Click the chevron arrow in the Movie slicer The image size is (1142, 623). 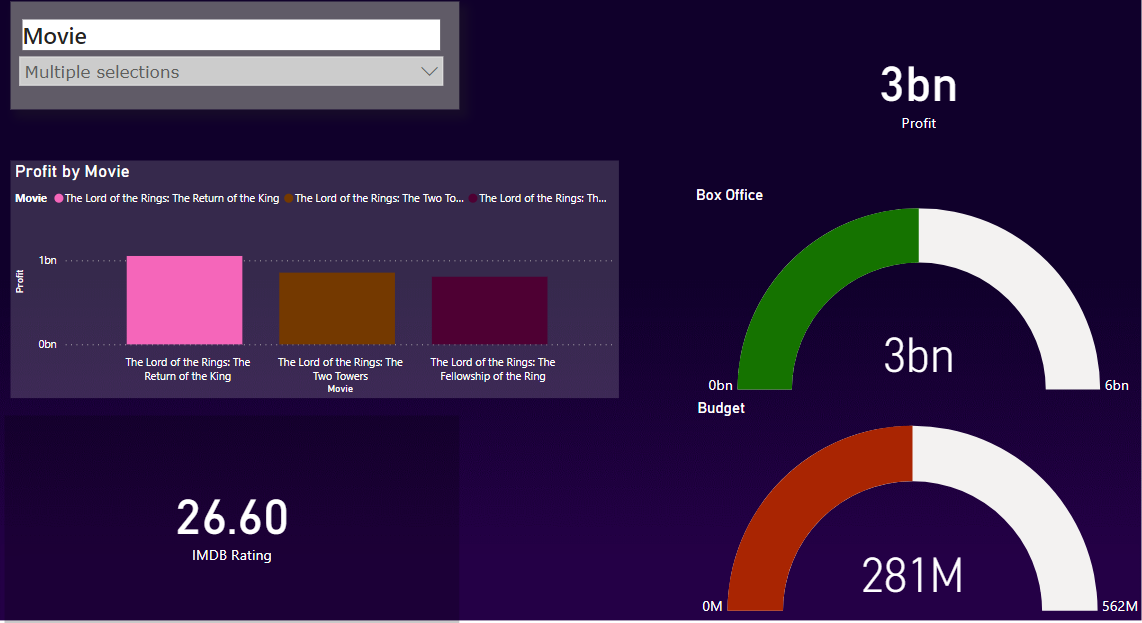pos(429,72)
